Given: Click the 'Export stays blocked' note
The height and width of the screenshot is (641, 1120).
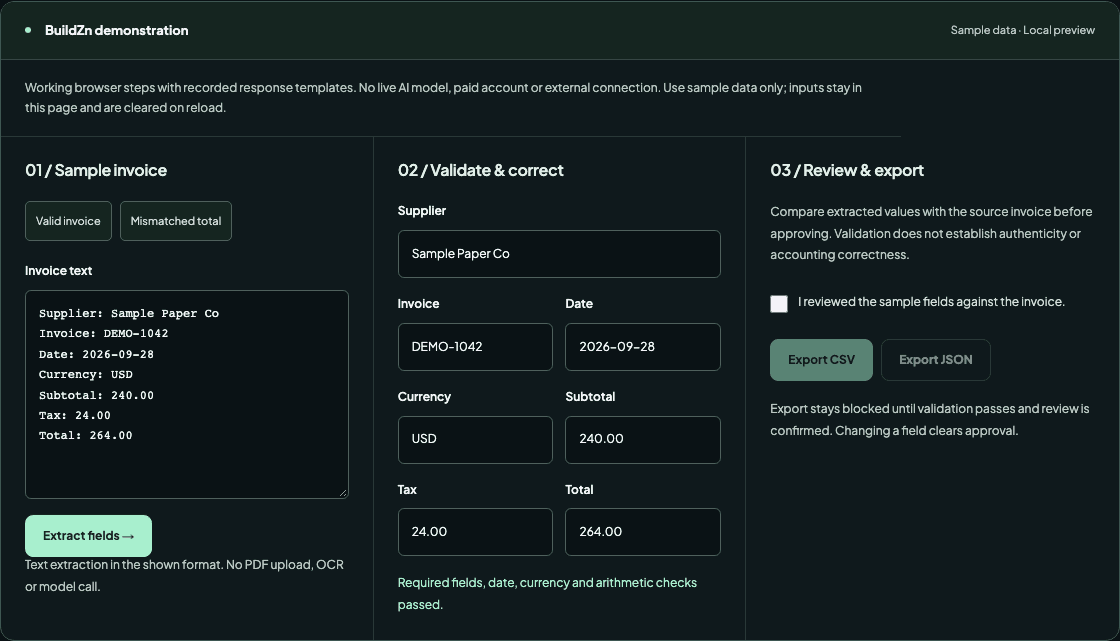Looking at the screenshot, I should (929, 419).
